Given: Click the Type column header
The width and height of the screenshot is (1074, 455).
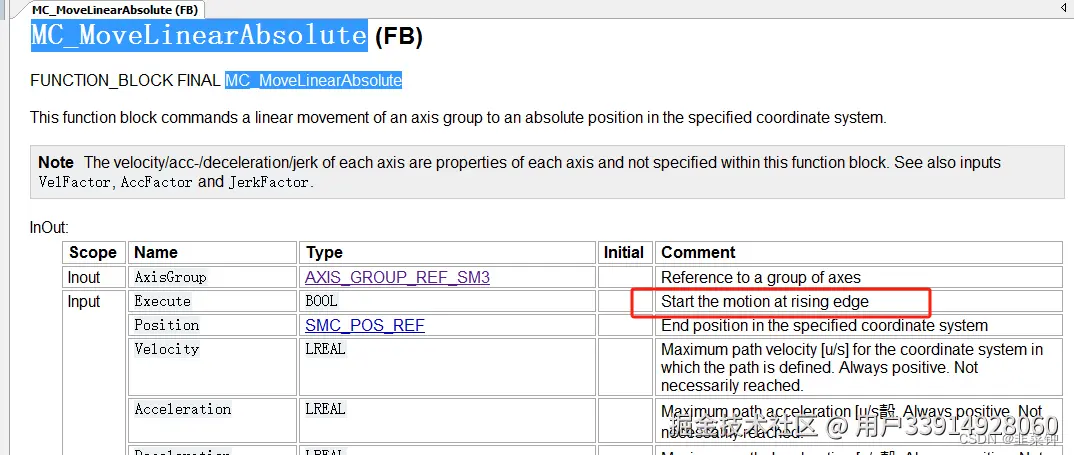Looking at the screenshot, I should 324,252.
